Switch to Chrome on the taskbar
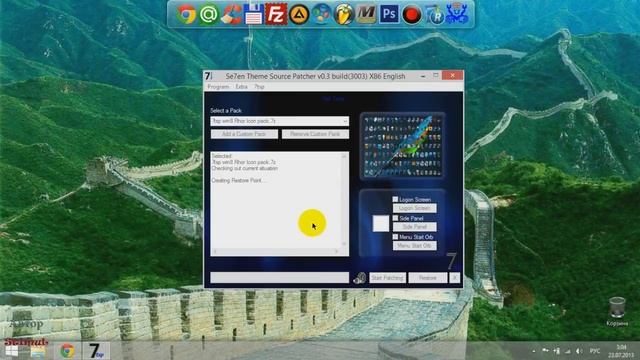Image resolution: width=640 pixels, height=360 pixels. (x=67, y=351)
